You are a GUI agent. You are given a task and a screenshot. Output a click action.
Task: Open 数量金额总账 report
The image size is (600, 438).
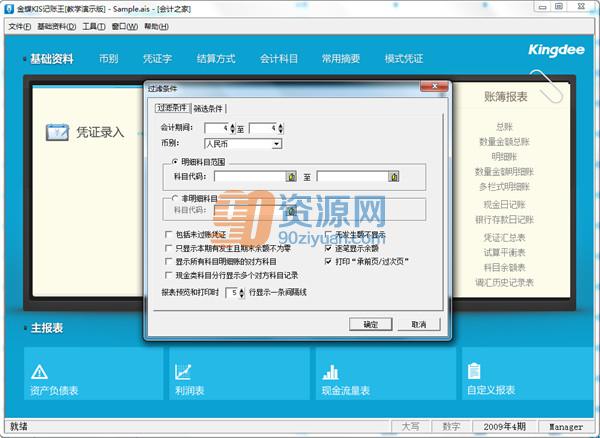click(504, 142)
